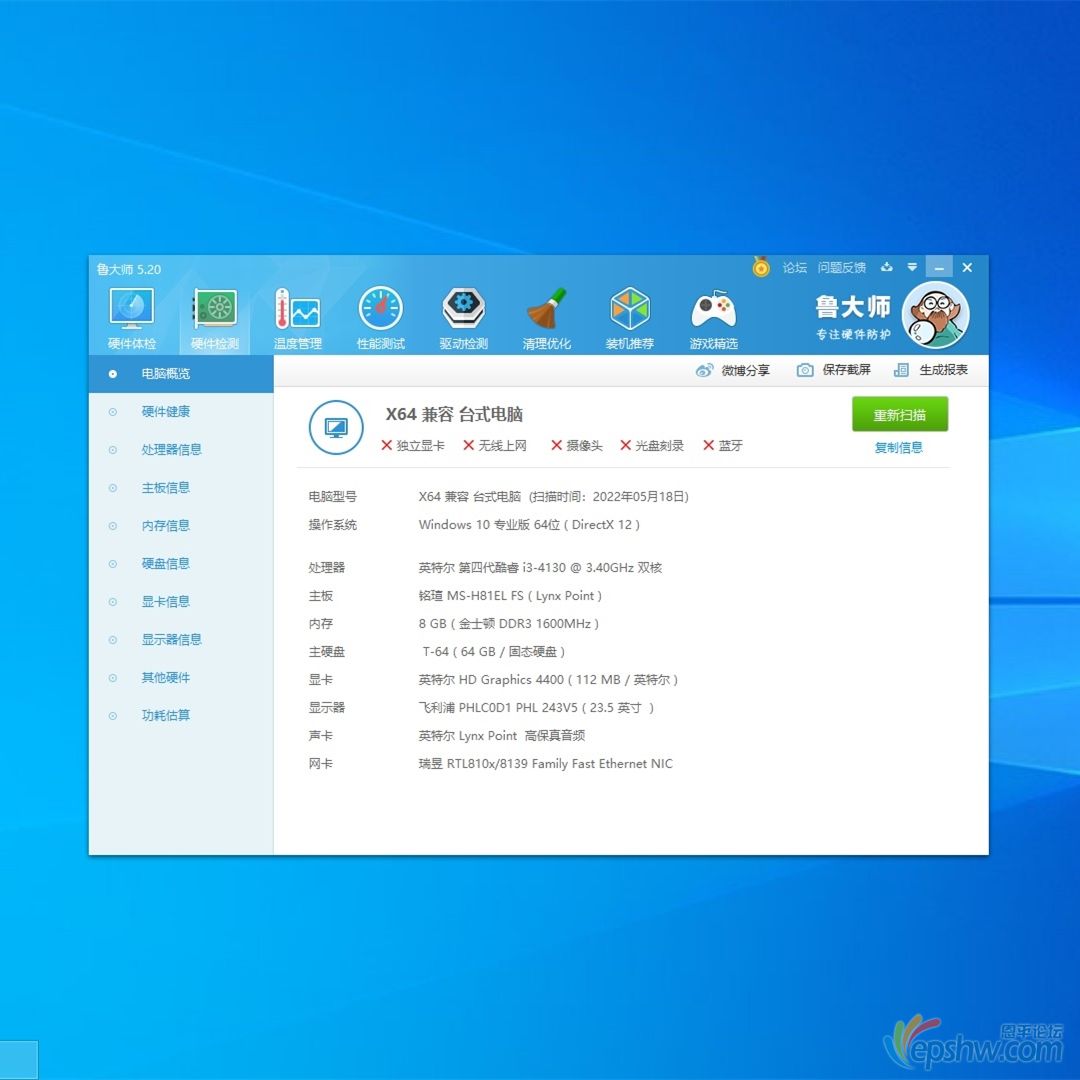Screen dimensions: 1080x1080
Task: Click the 鲁大师 mascot avatar
Action: point(935,315)
